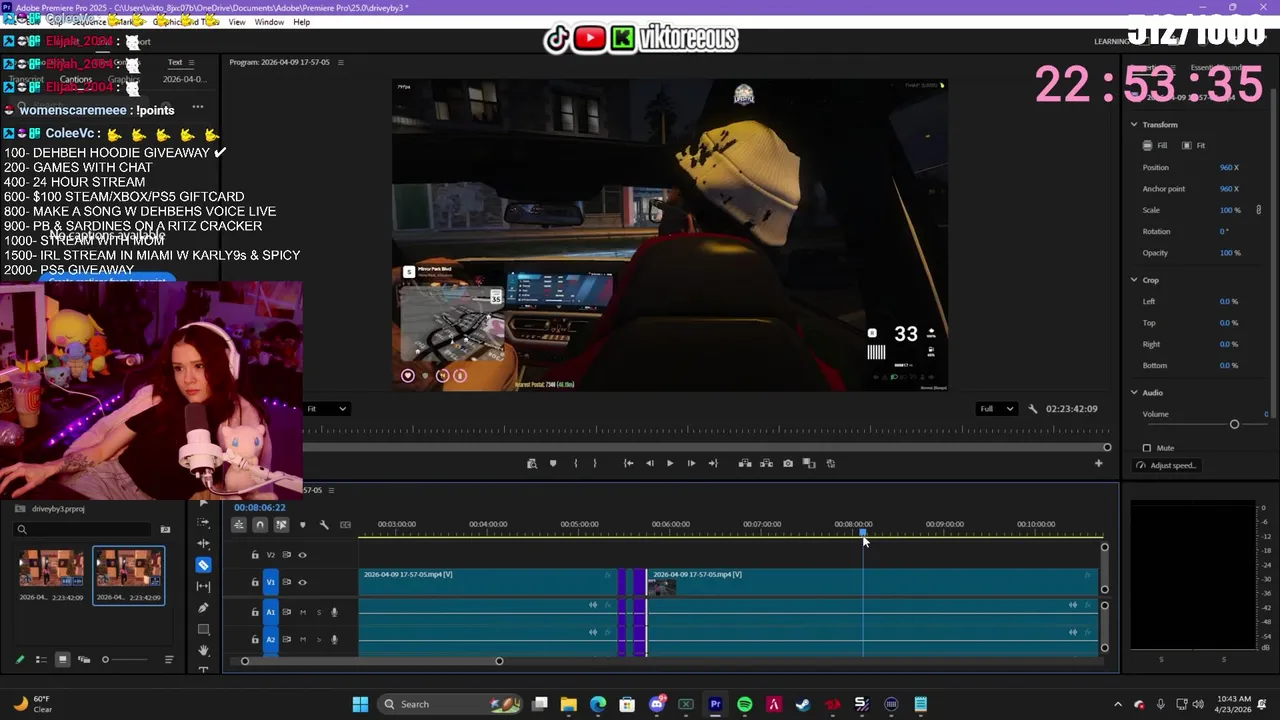This screenshot has width=1280, height=720.
Task: Select the Ripple Edit tool
Action: click(203, 544)
